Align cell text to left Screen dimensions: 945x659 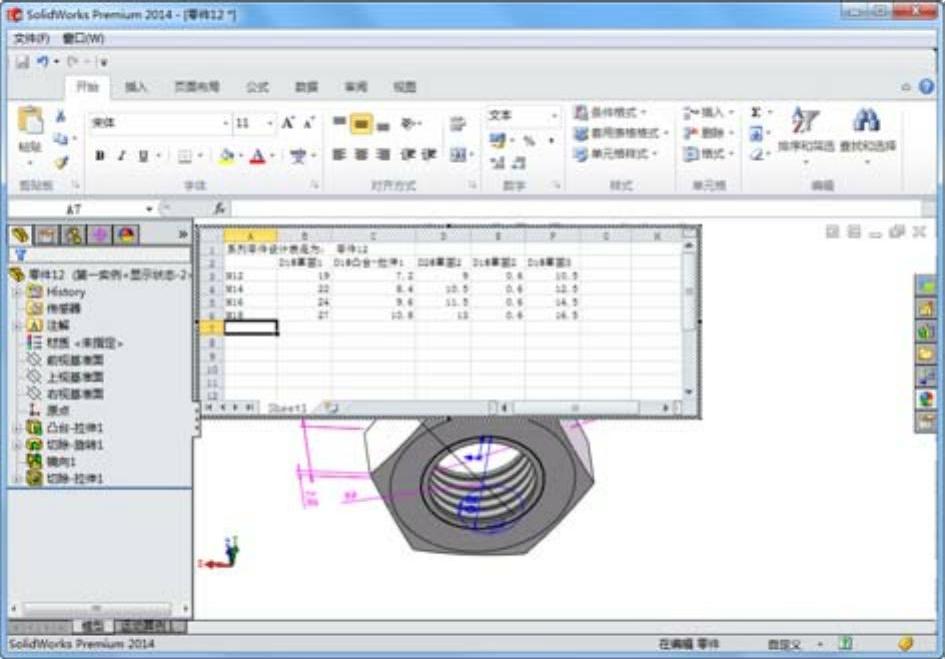point(339,154)
